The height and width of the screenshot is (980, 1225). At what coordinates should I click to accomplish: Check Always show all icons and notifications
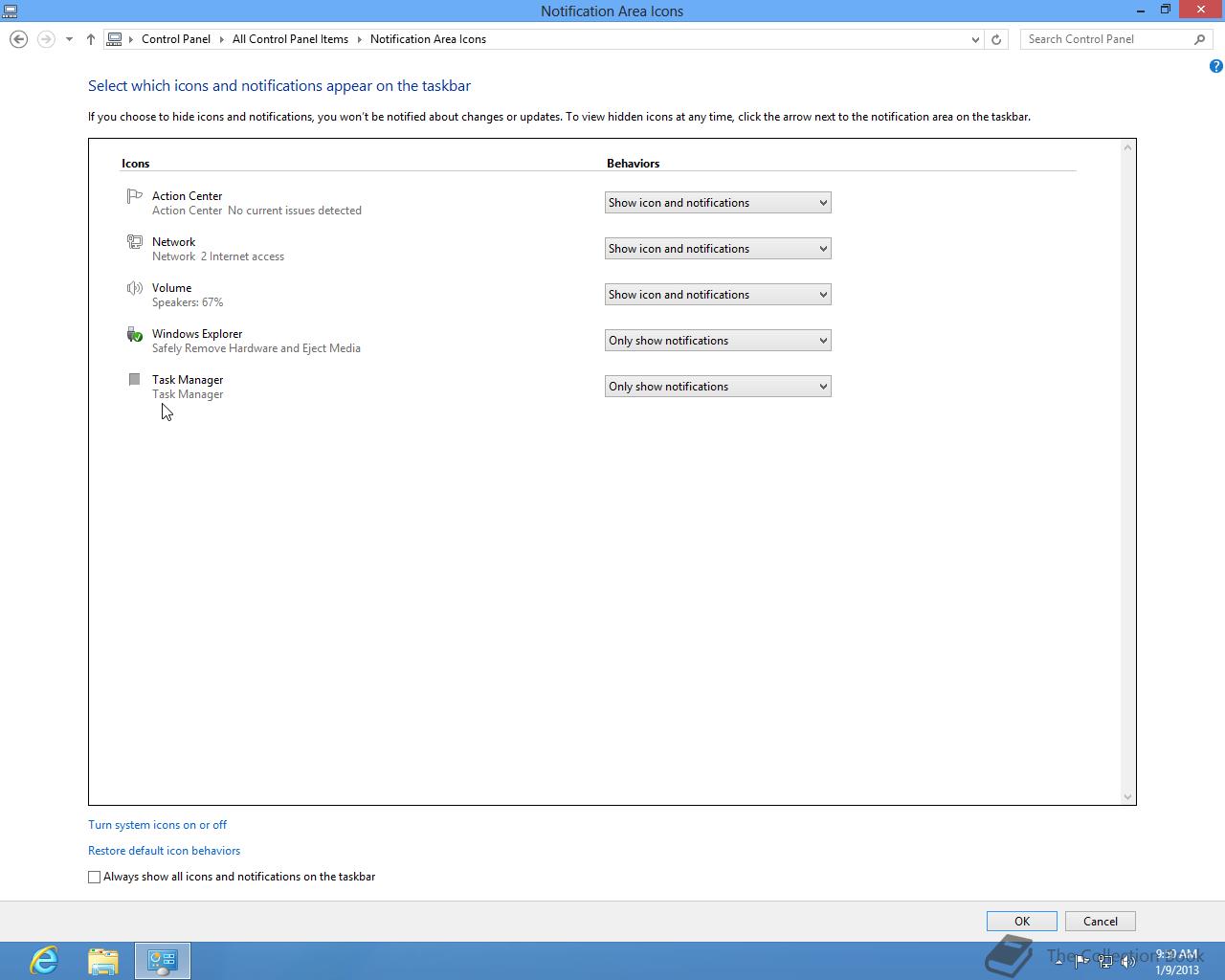click(x=94, y=877)
